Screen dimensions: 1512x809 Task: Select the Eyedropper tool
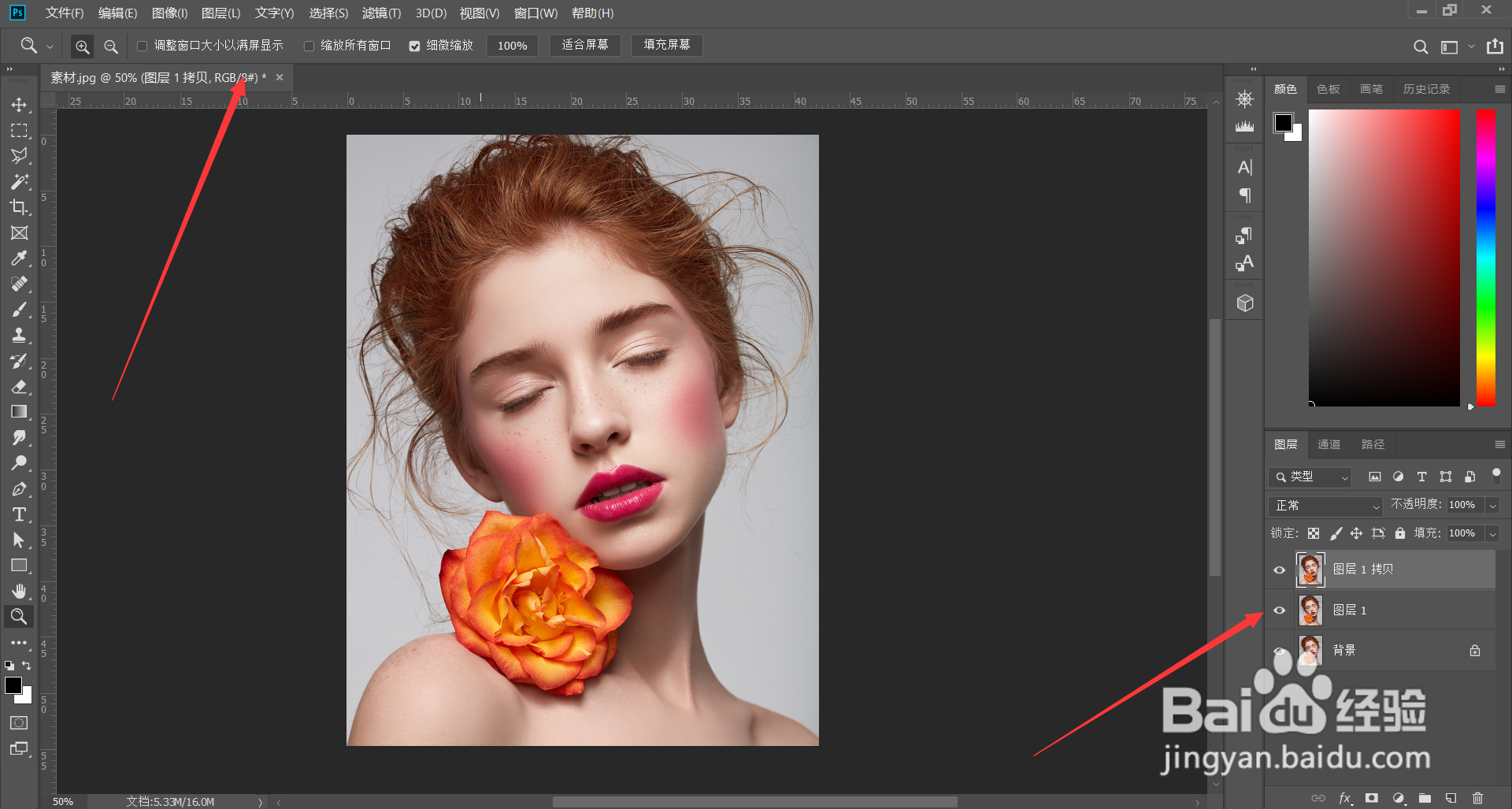(x=19, y=258)
